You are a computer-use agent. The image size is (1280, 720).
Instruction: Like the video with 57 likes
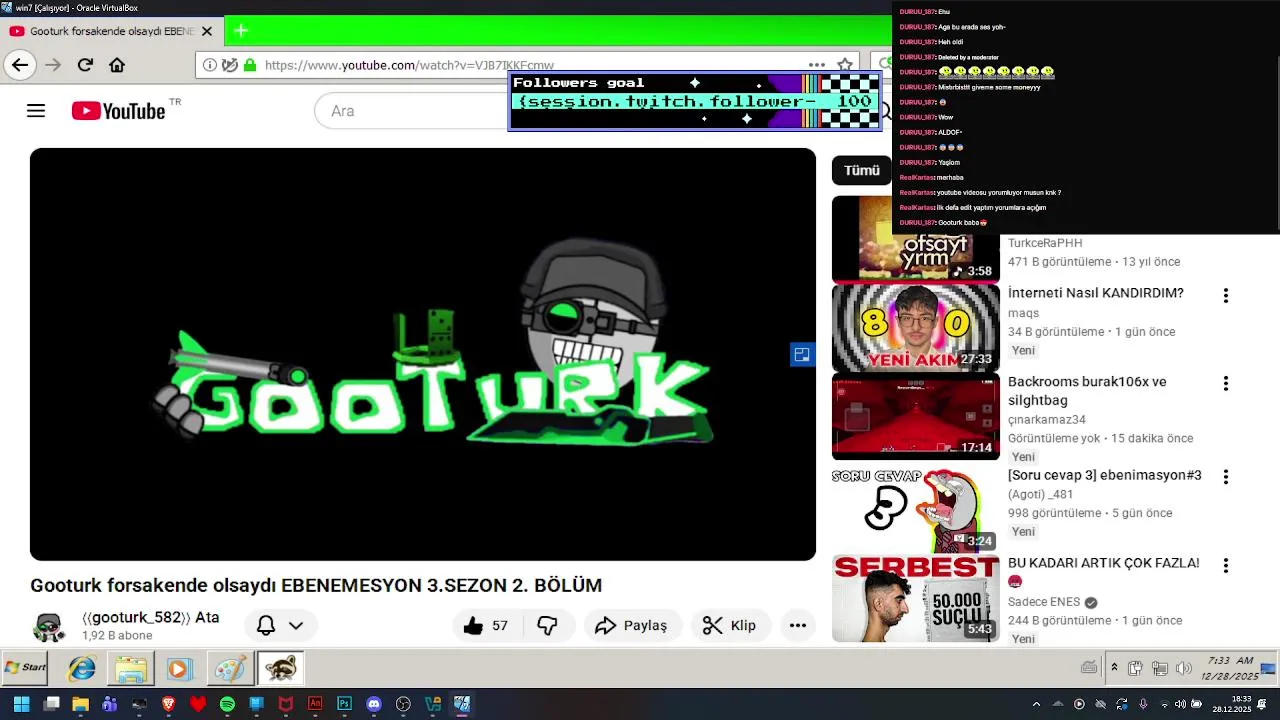486,626
